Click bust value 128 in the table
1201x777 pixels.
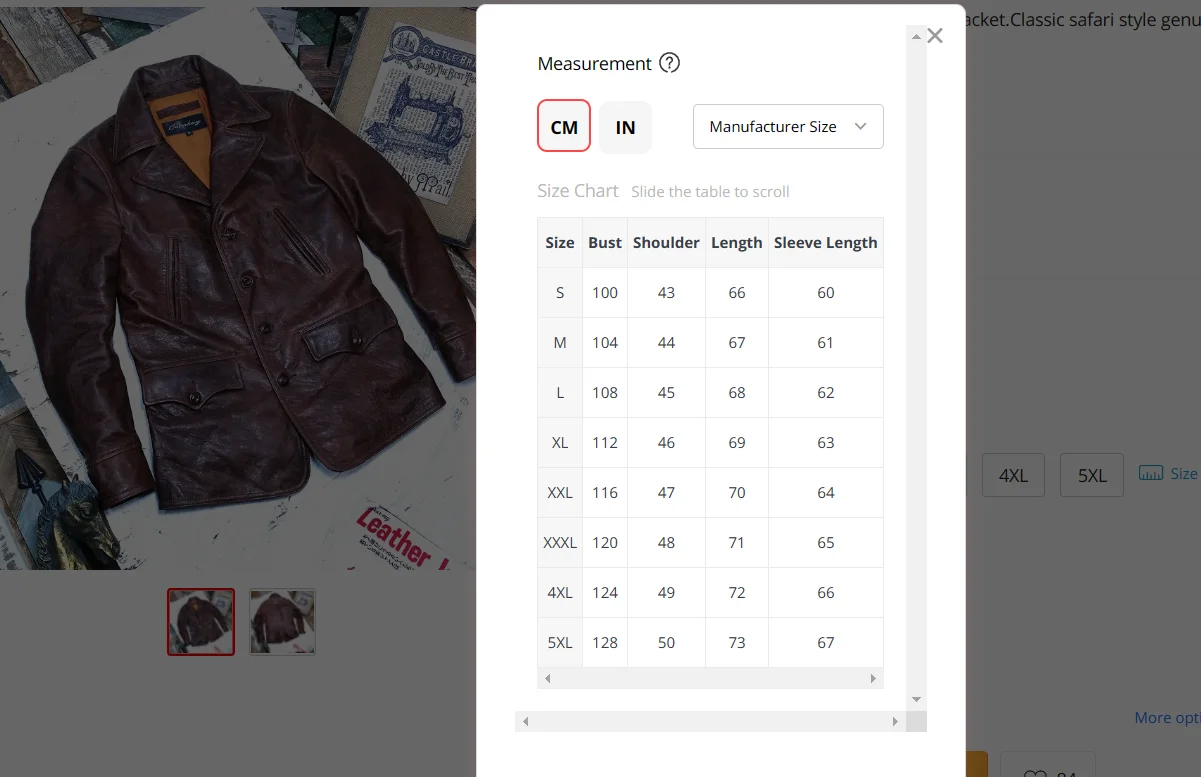point(605,643)
